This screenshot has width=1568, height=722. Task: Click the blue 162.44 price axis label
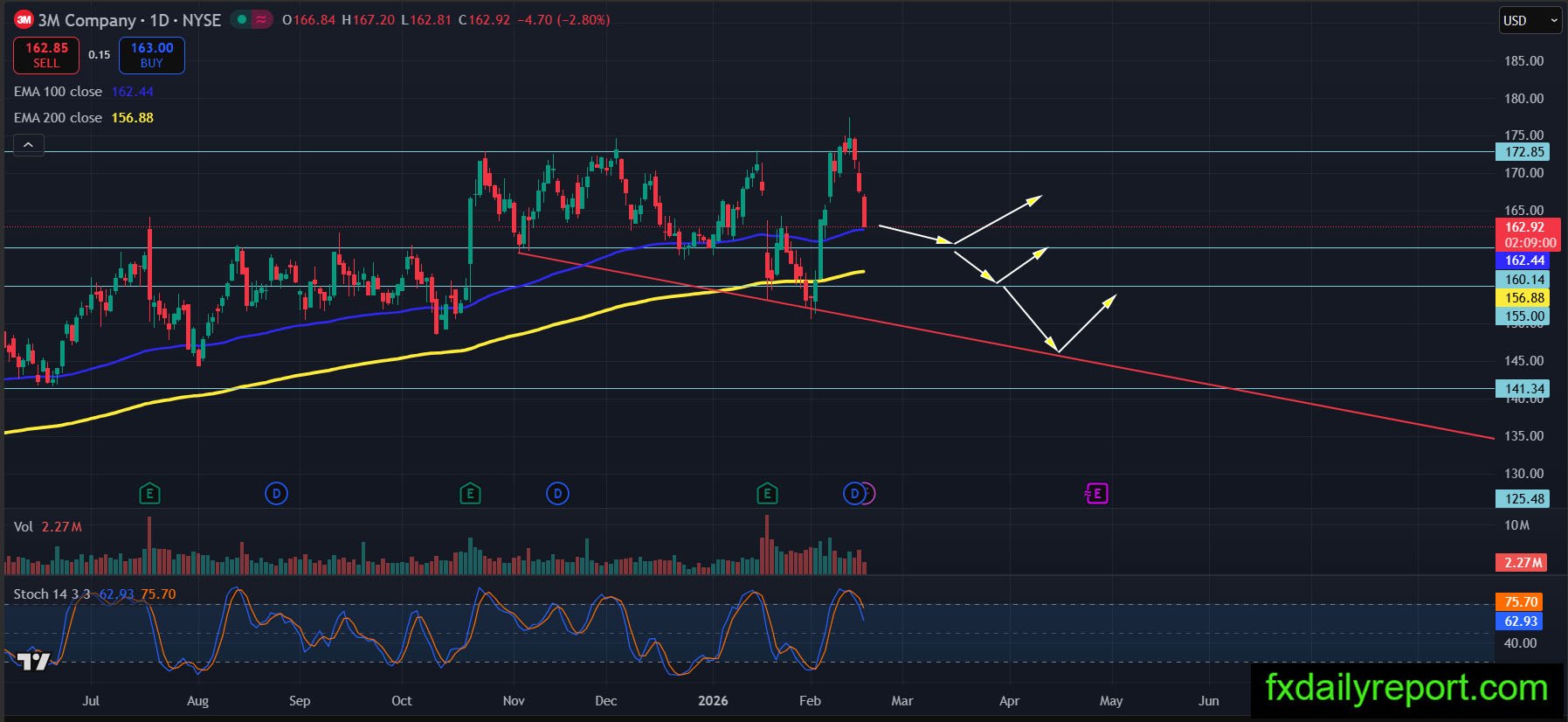1524,260
